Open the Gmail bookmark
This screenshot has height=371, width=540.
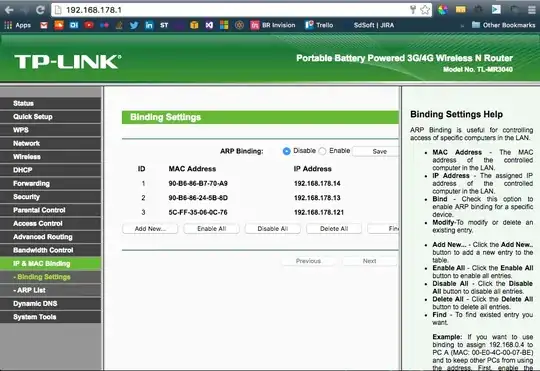tap(44, 25)
